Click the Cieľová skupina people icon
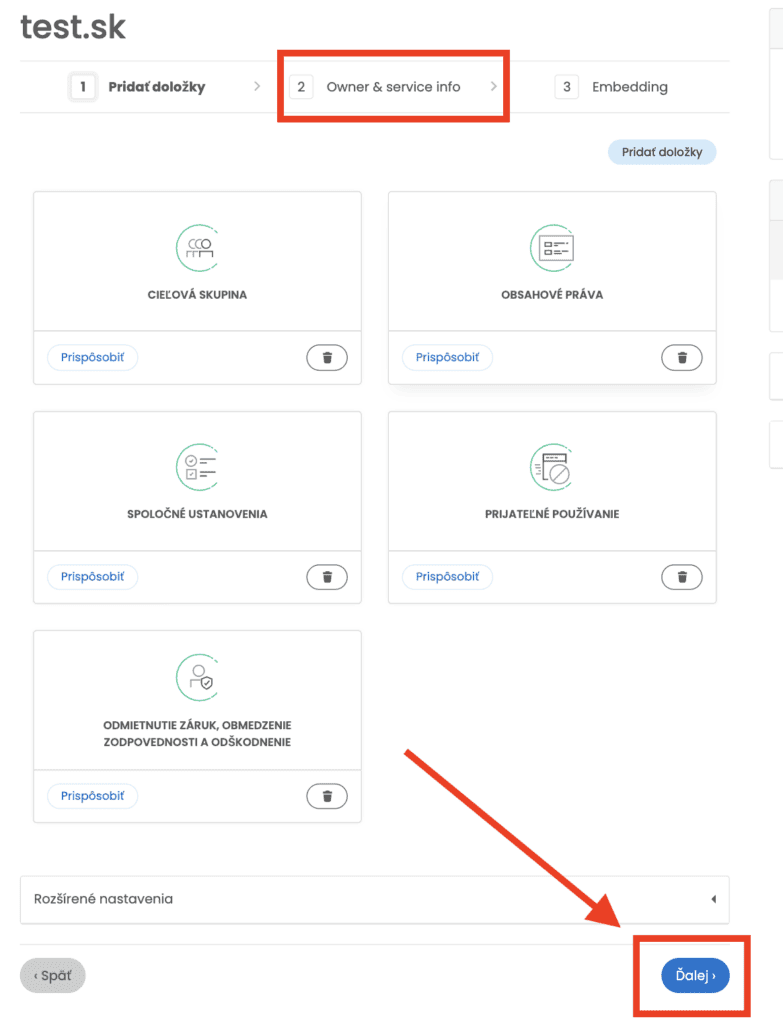This screenshot has width=783, height=1036. click(x=197, y=246)
